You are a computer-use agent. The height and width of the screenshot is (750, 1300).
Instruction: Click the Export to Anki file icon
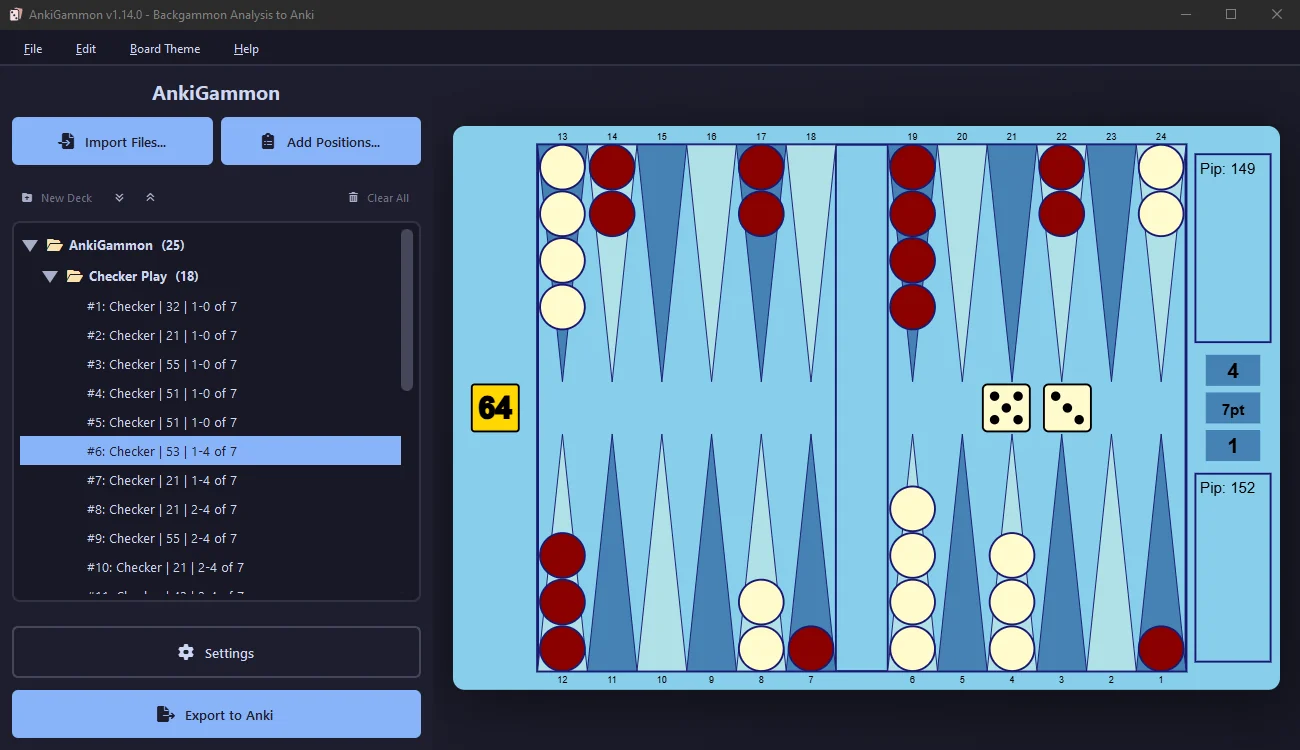pos(166,714)
